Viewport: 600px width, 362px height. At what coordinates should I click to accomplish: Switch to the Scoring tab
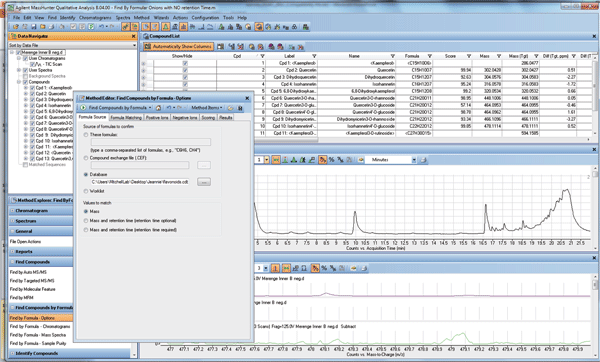click(208, 117)
